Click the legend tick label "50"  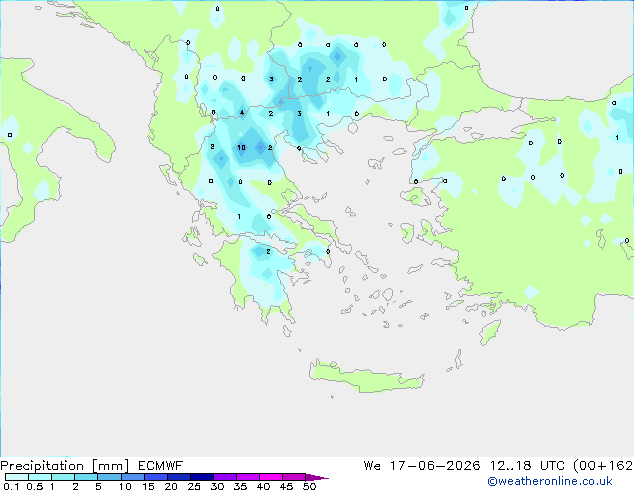[310, 486]
